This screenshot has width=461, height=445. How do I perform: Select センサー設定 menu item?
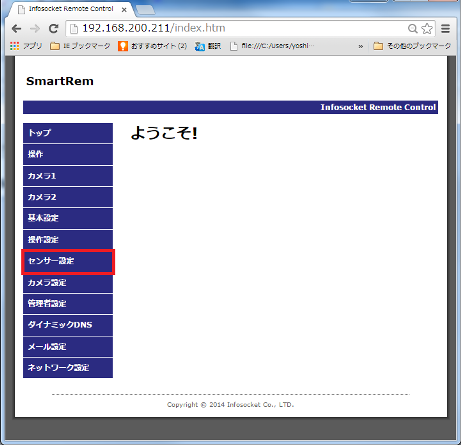click(68, 261)
